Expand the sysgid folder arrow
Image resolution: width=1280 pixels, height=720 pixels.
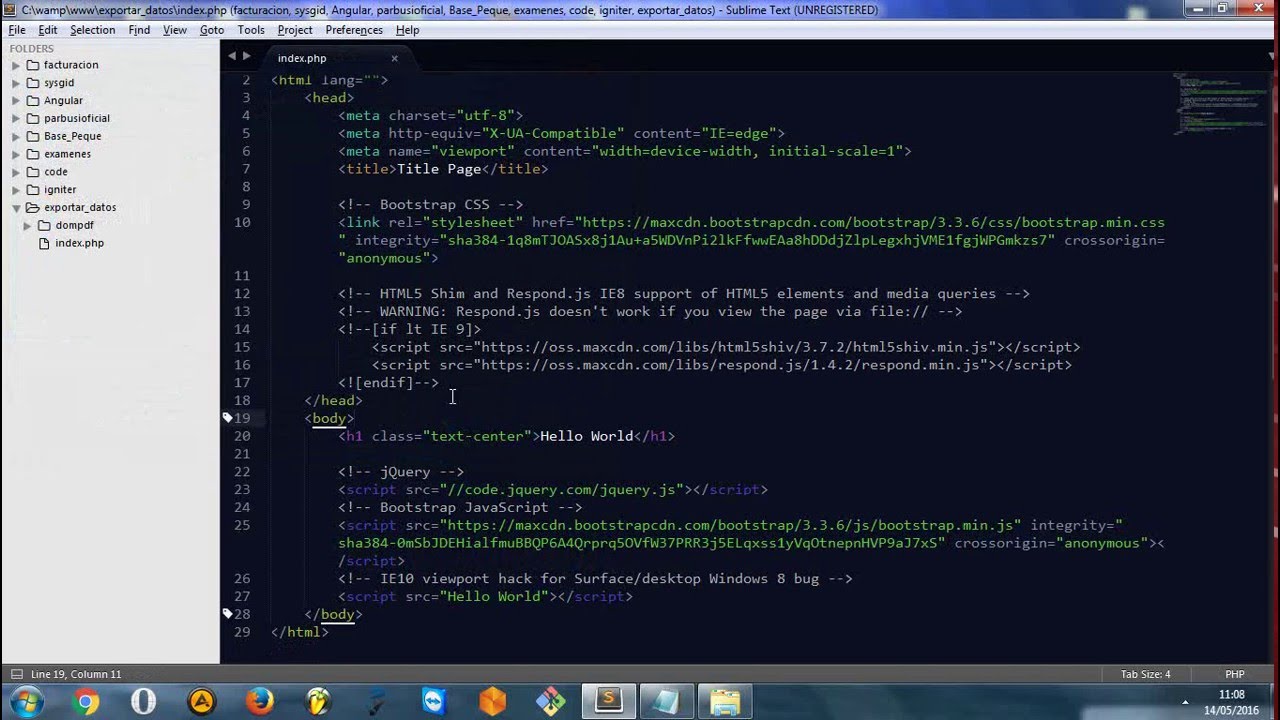pyautogui.click(x=16, y=83)
